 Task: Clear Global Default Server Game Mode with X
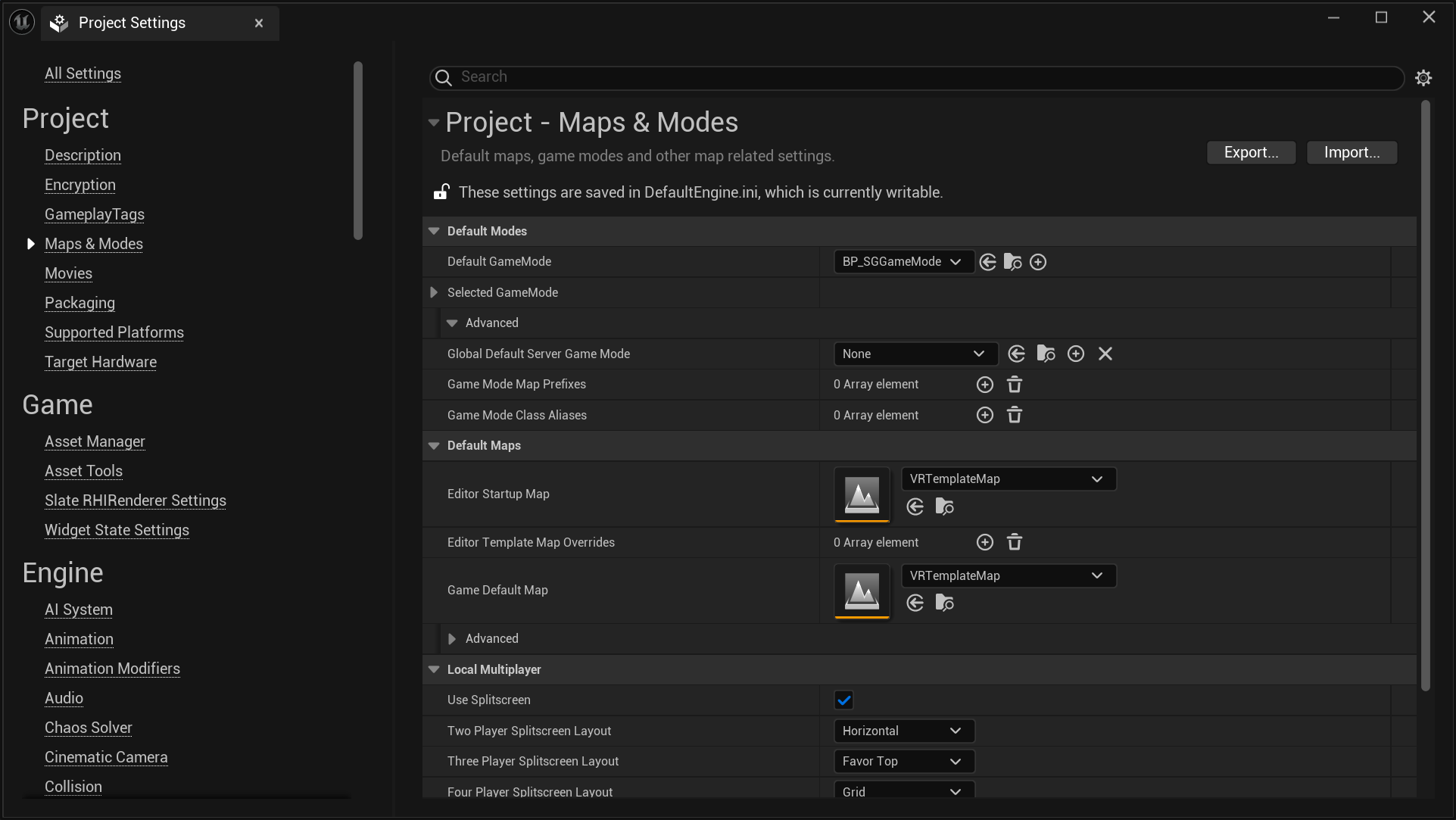tap(1105, 354)
